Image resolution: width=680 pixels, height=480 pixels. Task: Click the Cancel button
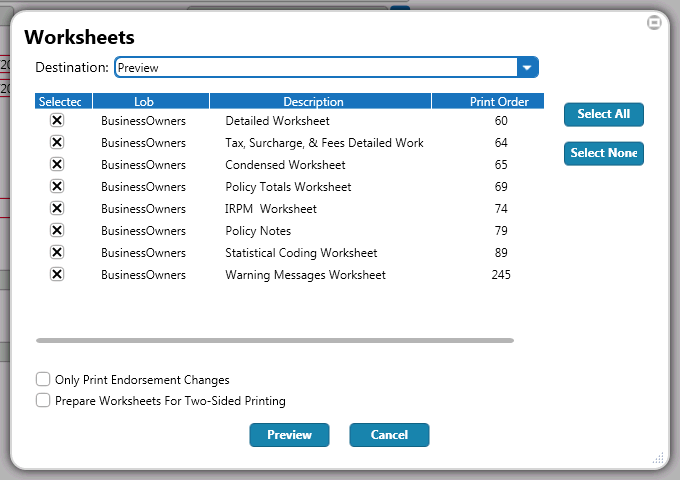tap(389, 435)
